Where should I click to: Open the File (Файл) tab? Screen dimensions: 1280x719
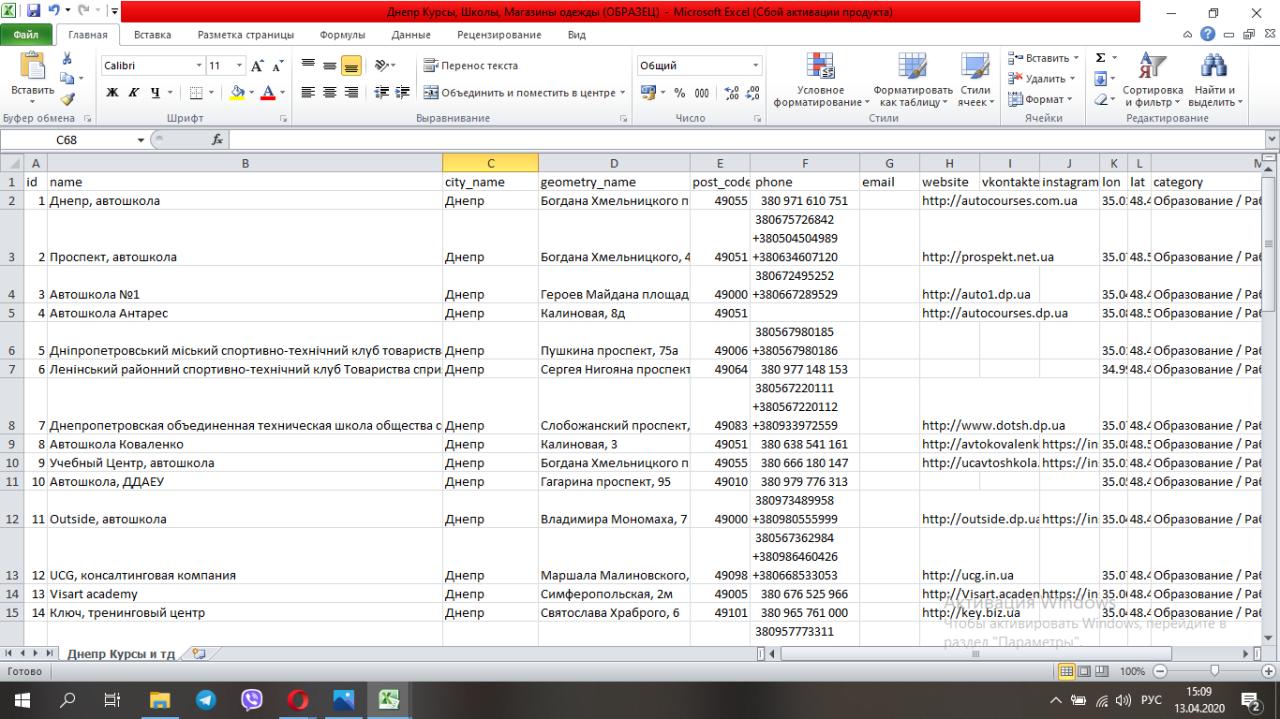pyautogui.click(x=26, y=35)
